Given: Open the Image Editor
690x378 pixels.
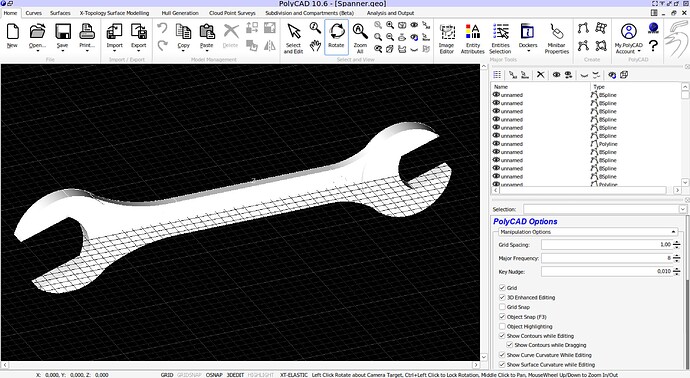Looking at the screenshot, I should pos(447,39).
